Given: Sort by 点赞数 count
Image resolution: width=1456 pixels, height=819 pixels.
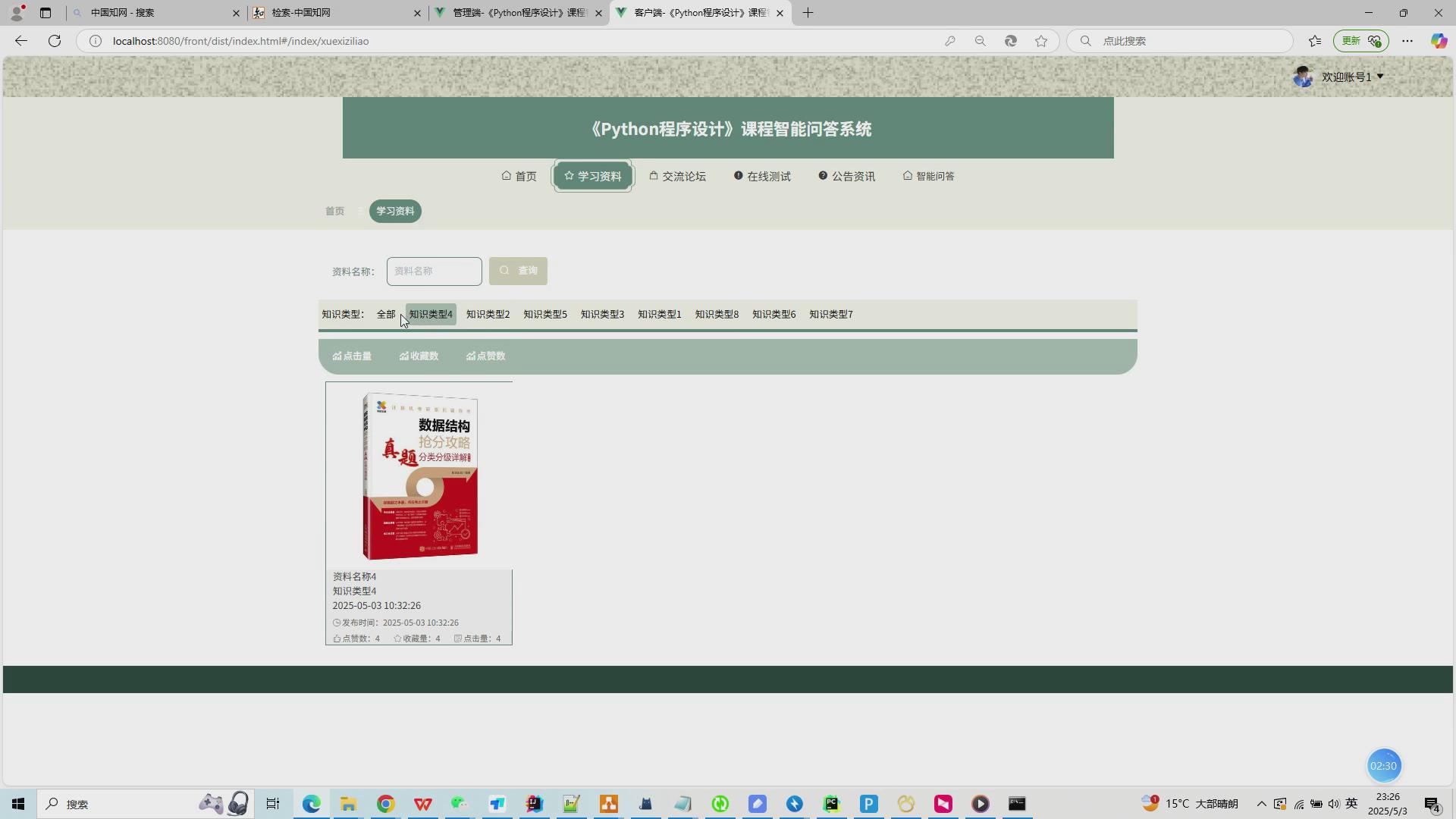Looking at the screenshot, I should (x=485, y=356).
